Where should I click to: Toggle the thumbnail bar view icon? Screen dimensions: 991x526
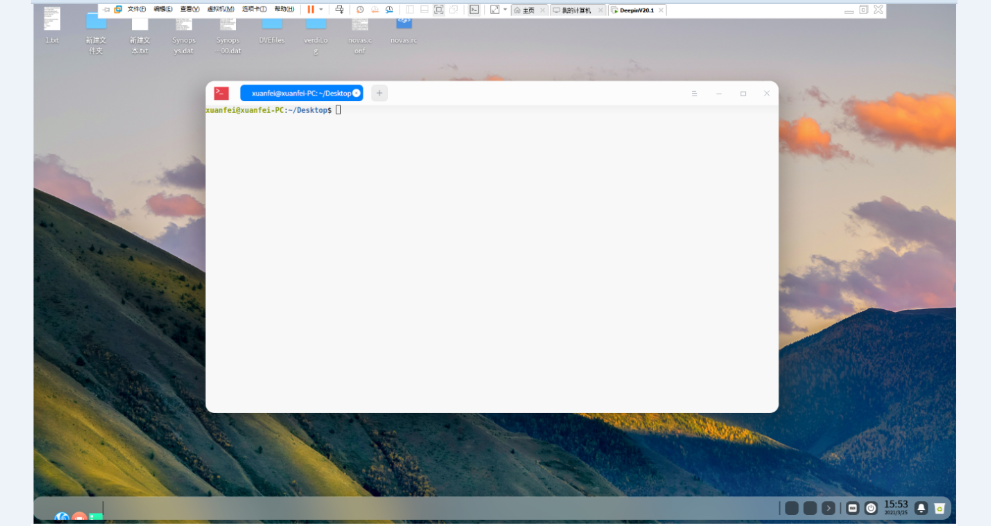pos(424,9)
